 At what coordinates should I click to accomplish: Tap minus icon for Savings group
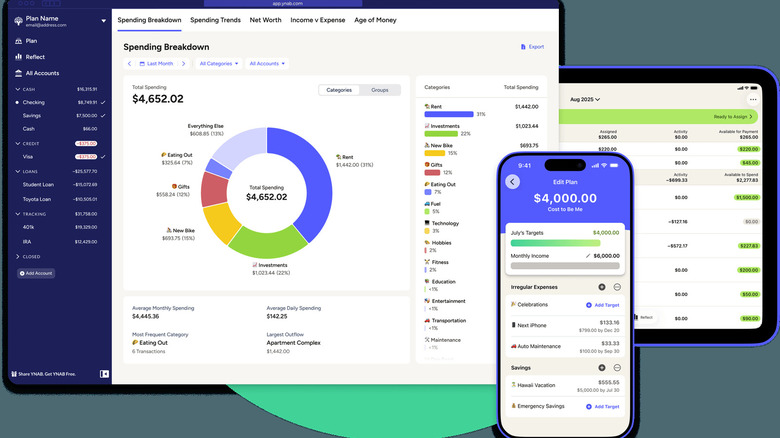(x=617, y=368)
